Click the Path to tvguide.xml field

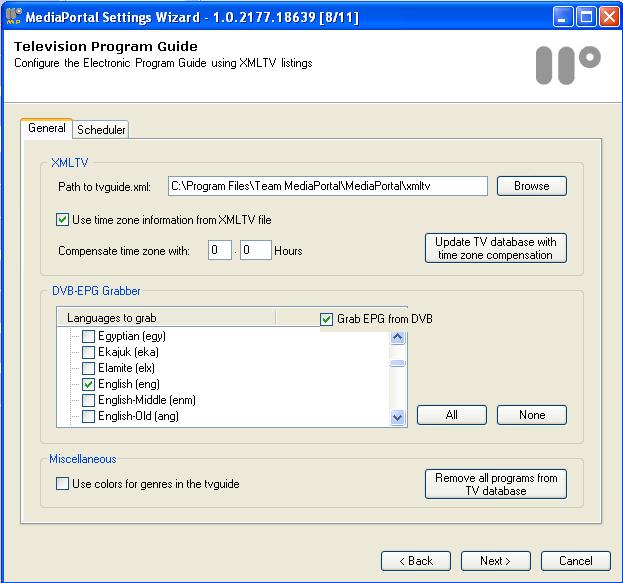pos(328,186)
